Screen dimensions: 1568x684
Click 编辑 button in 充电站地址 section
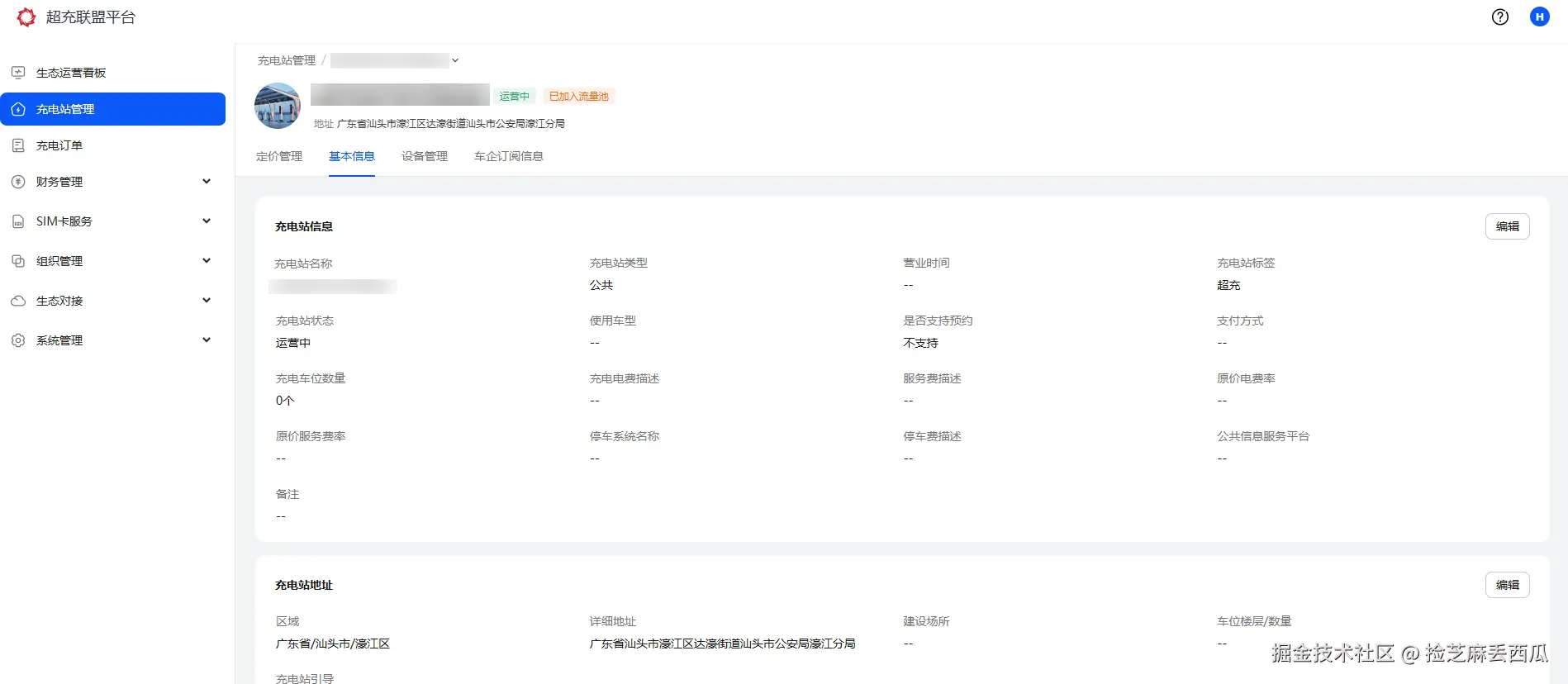point(1508,585)
